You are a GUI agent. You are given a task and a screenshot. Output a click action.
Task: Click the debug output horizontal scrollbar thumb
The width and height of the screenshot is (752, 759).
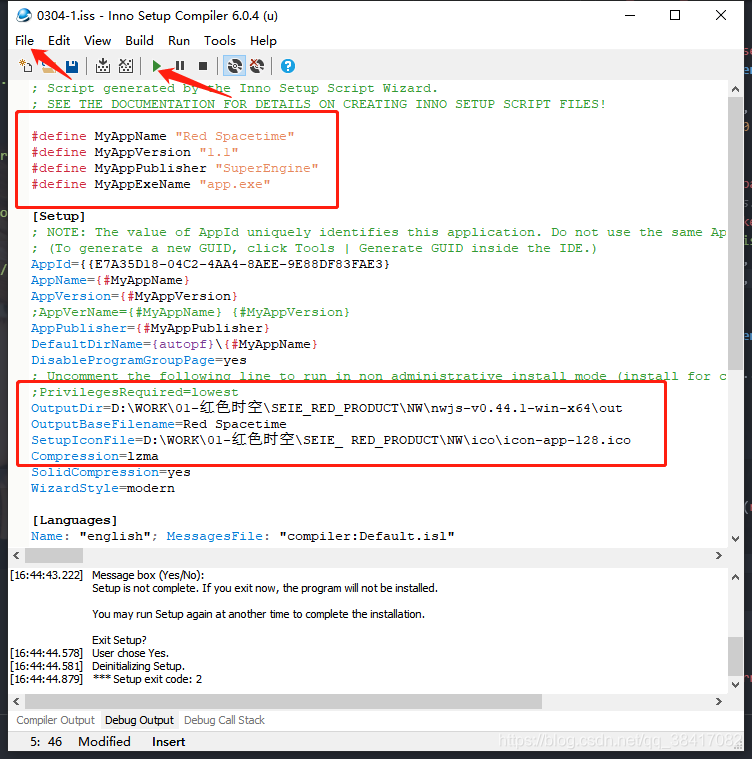coord(284,701)
